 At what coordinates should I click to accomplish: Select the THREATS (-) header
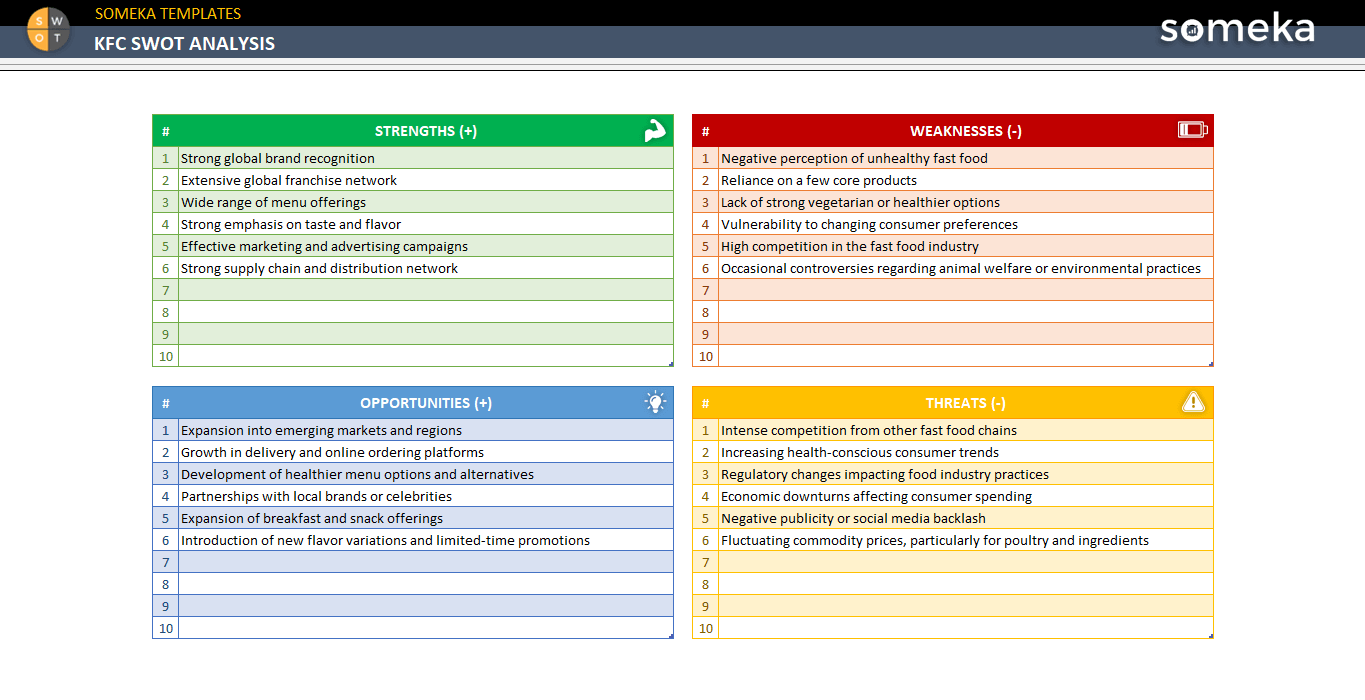tap(966, 403)
